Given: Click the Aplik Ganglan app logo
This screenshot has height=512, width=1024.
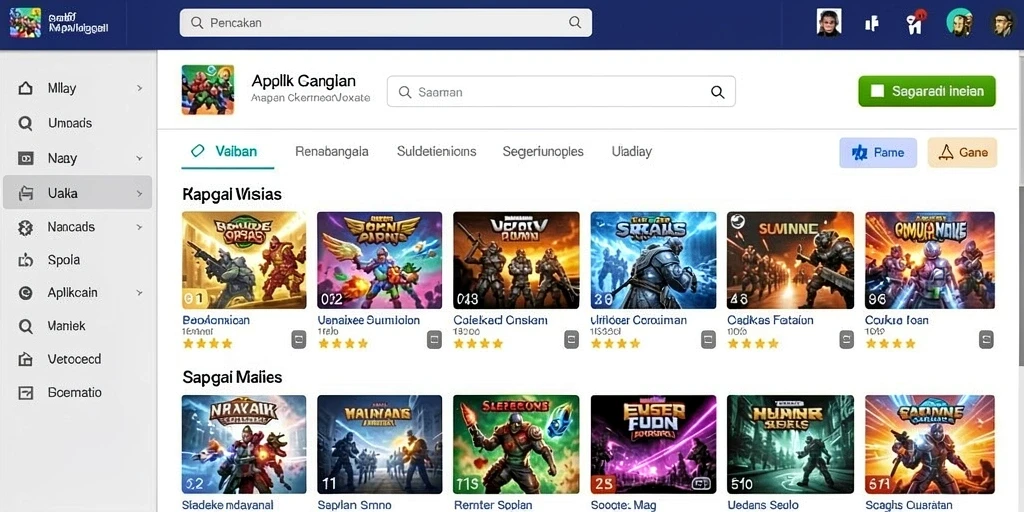Looking at the screenshot, I should click(208, 89).
